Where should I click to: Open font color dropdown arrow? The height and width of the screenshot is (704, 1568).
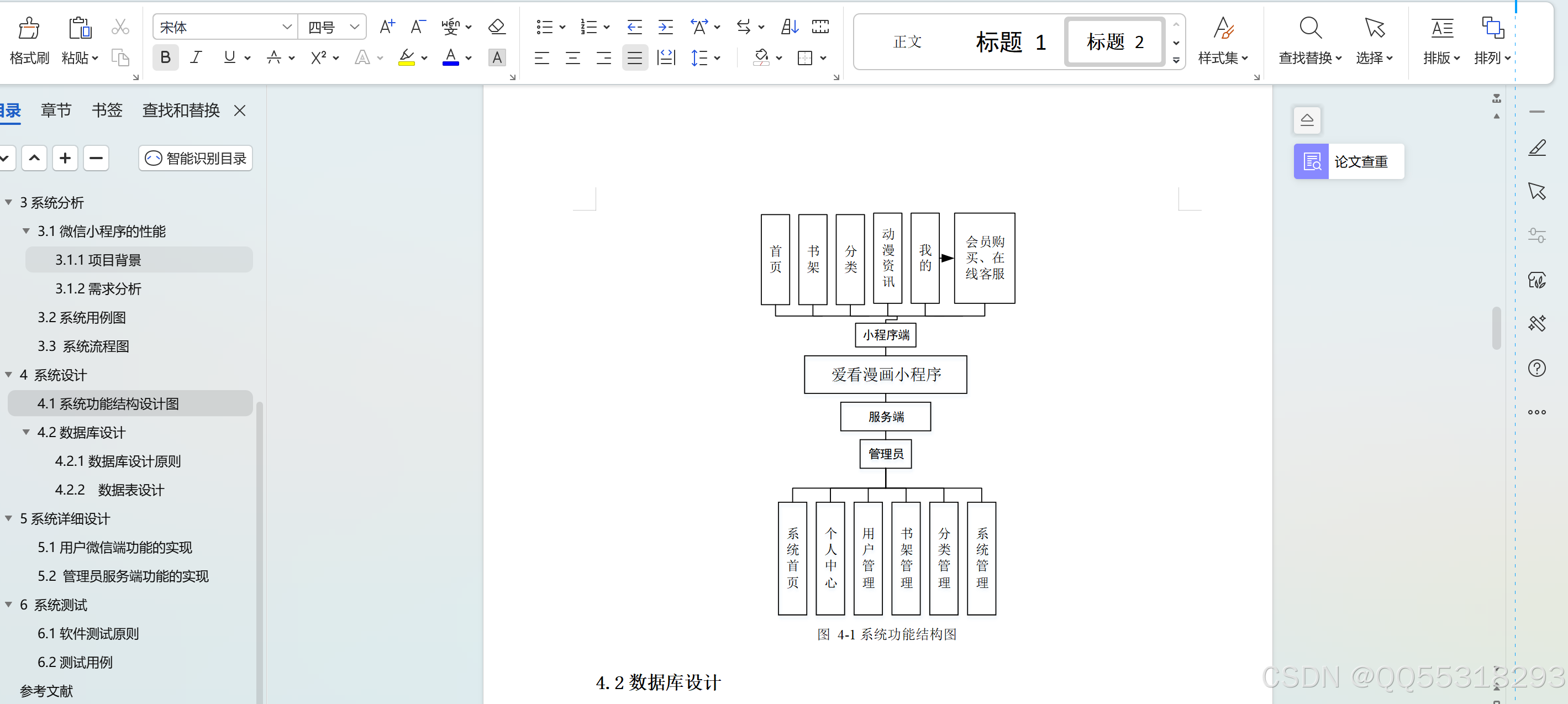(x=468, y=59)
